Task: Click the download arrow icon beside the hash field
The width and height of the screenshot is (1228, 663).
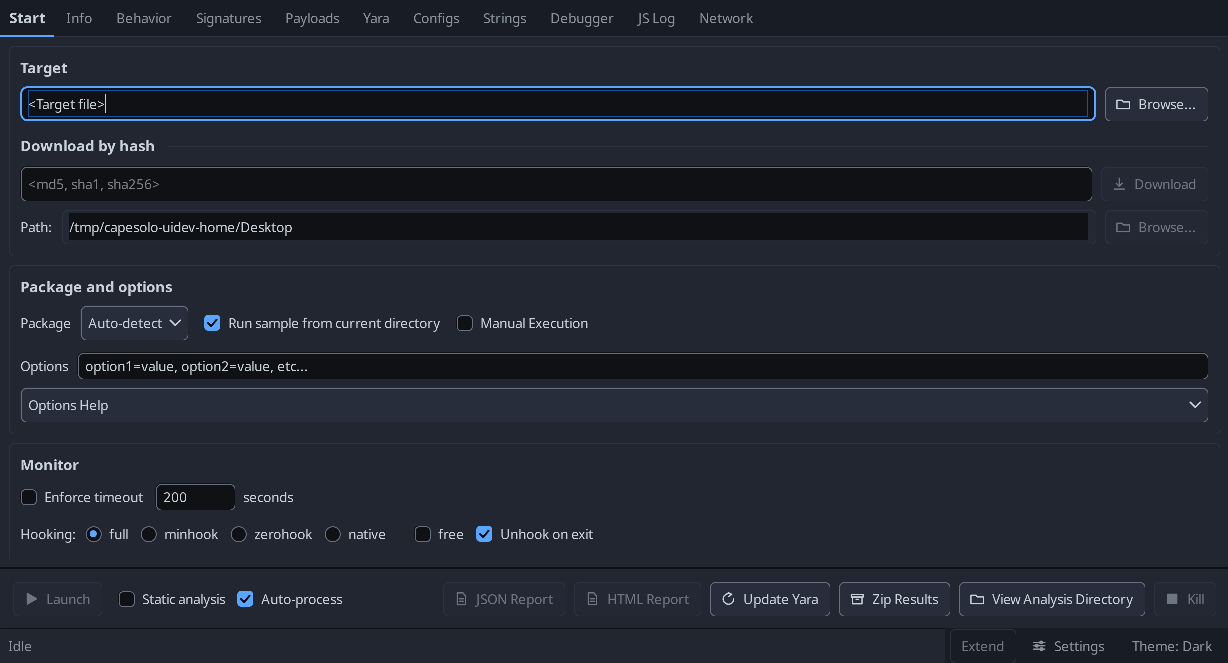Action: click(1119, 184)
